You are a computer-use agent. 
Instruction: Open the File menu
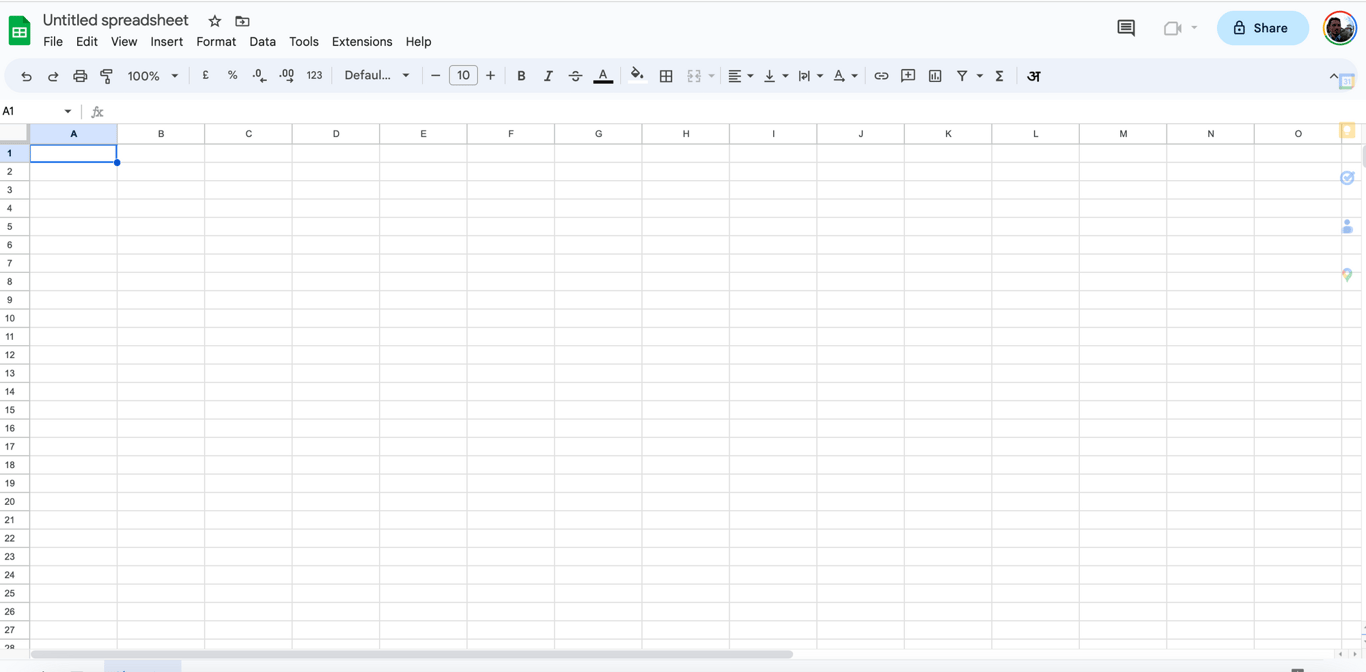[x=53, y=42]
